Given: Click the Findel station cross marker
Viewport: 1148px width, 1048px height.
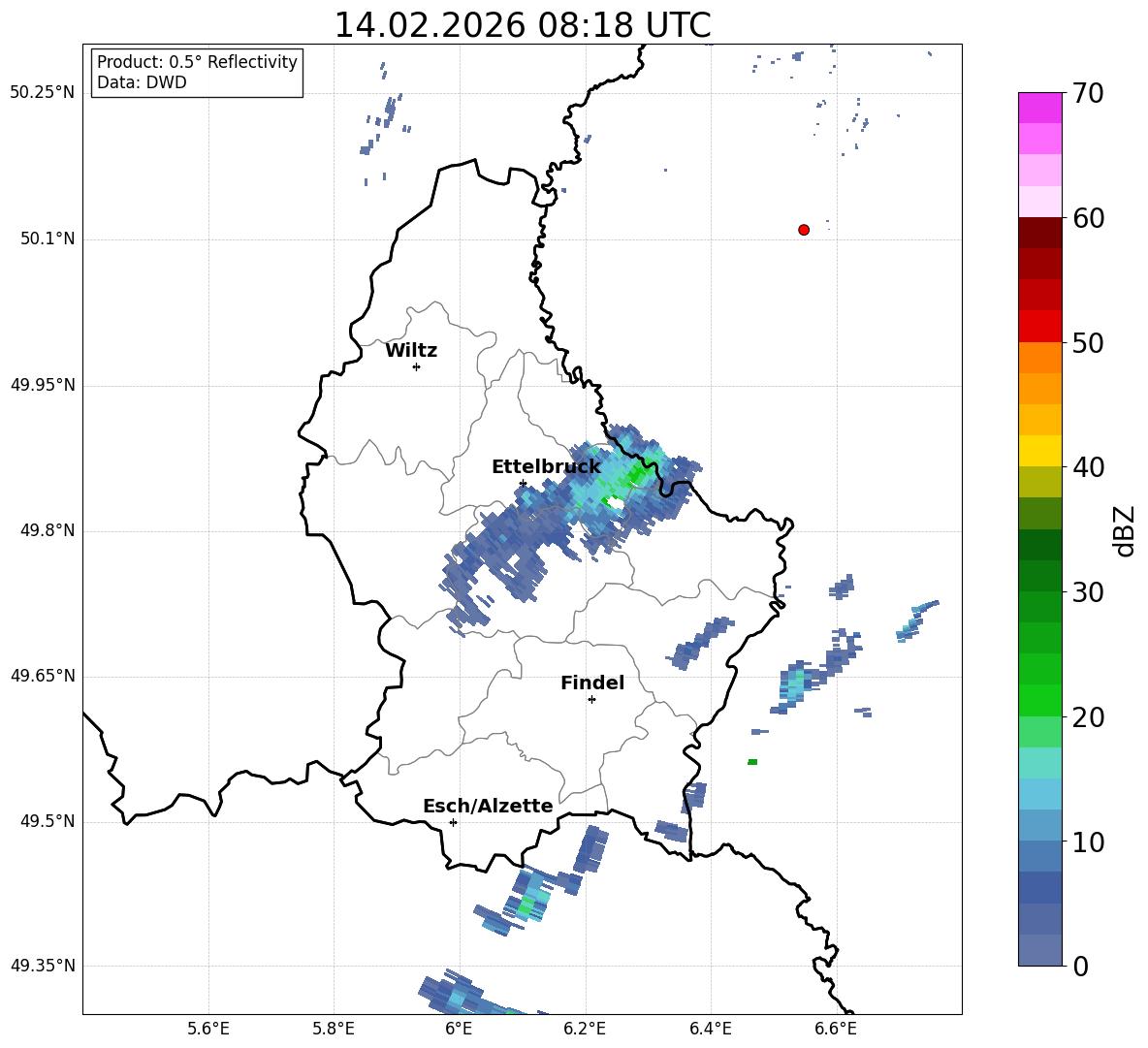Looking at the screenshot, I should tap(591, 700).
